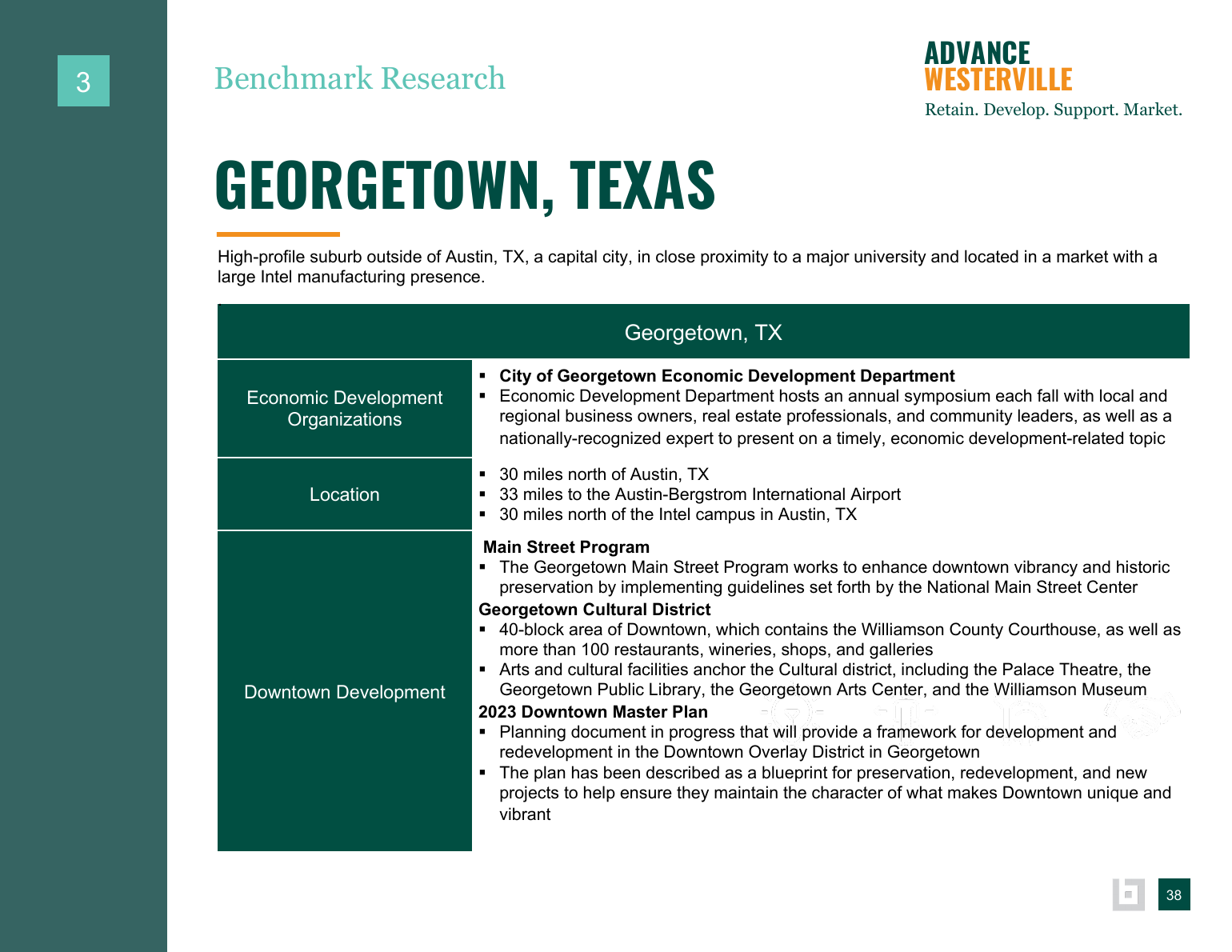Image resolution: width=1232 pixels, height=952 pixels.
Task: Click the tagline Retain. Develop. Support. Market.
Action: (x=1053, y=110)
